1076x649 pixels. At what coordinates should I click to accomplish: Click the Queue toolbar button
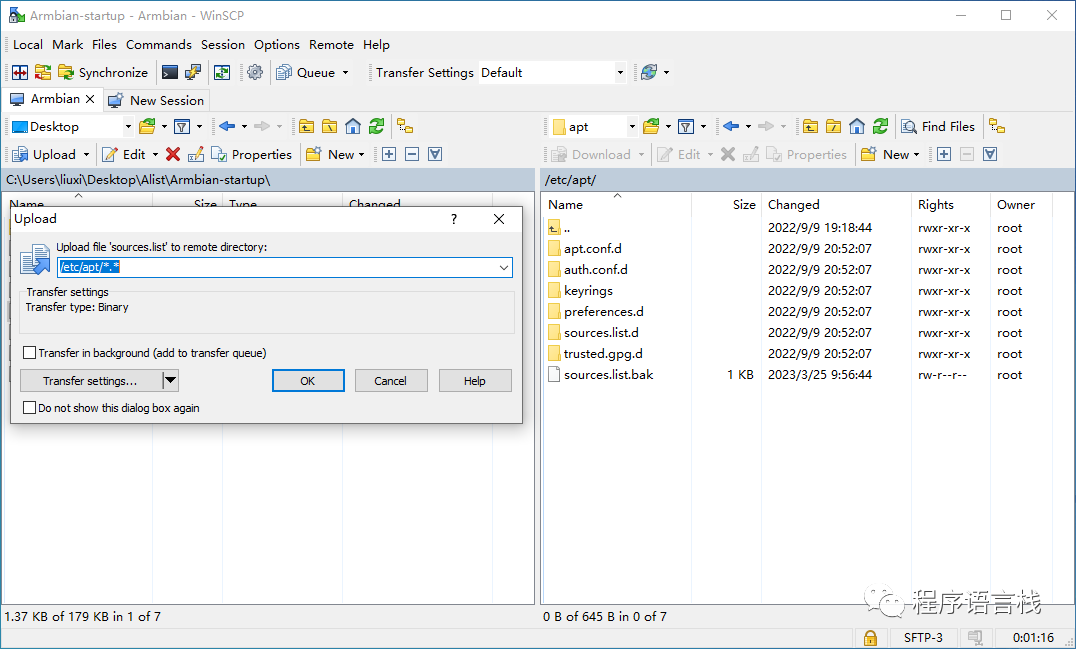click(x=306, y=72)
